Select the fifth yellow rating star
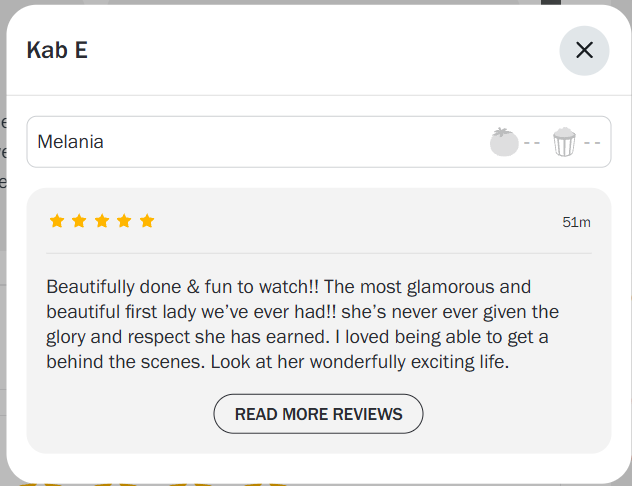 pos(147,221)
